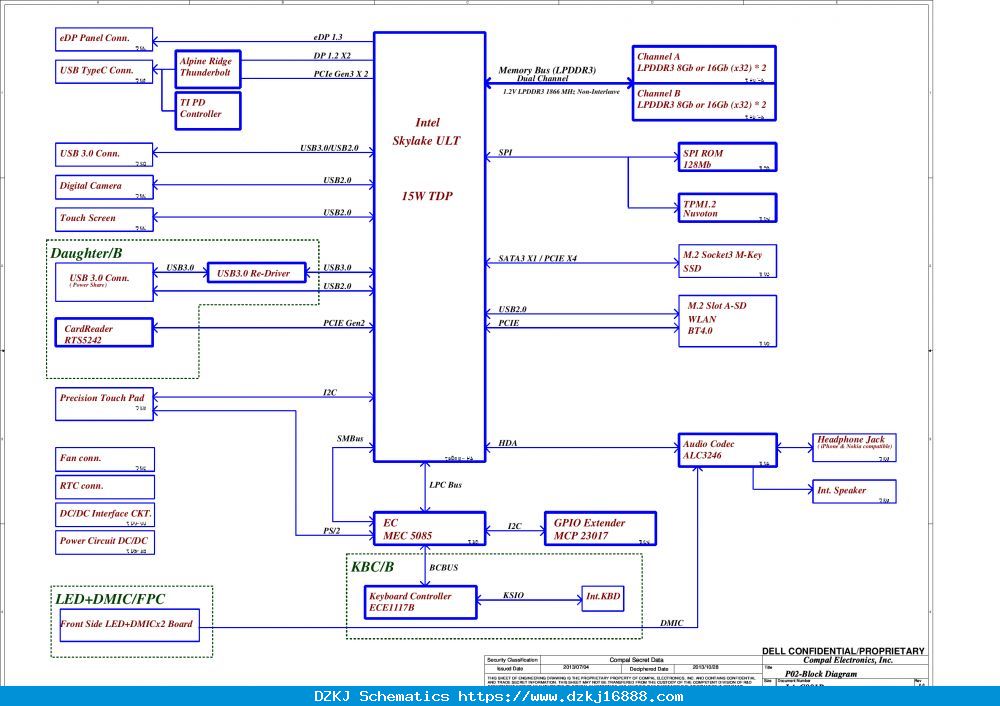Image resolution: width=1000 pixels, height=706 pixels.
Task: Click the Front Side LED+DMICx2 Board box
Action: 129,626
